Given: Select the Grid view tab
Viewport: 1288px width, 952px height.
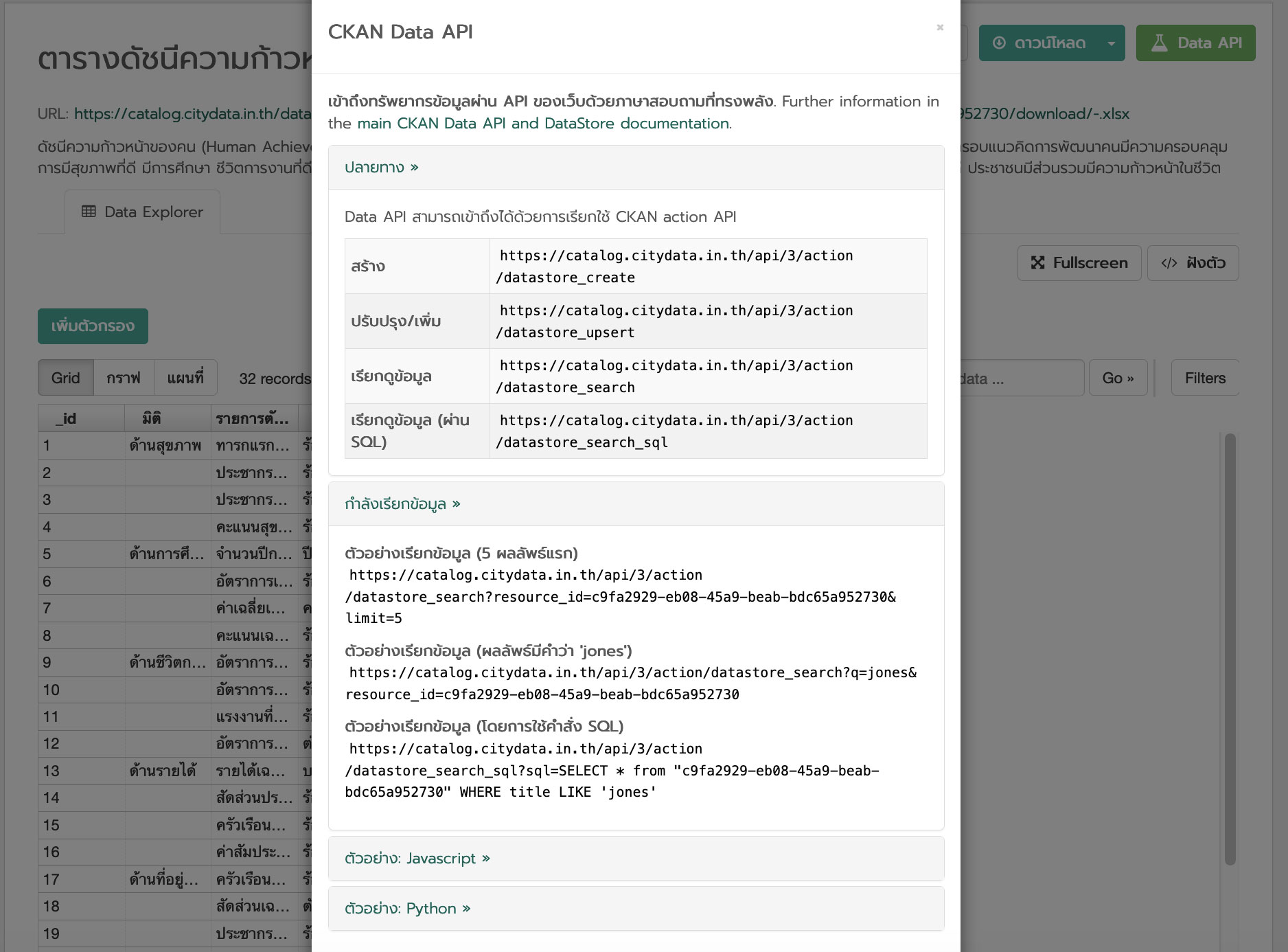Looking at the screenshot, I should click(x=65, y=378).
